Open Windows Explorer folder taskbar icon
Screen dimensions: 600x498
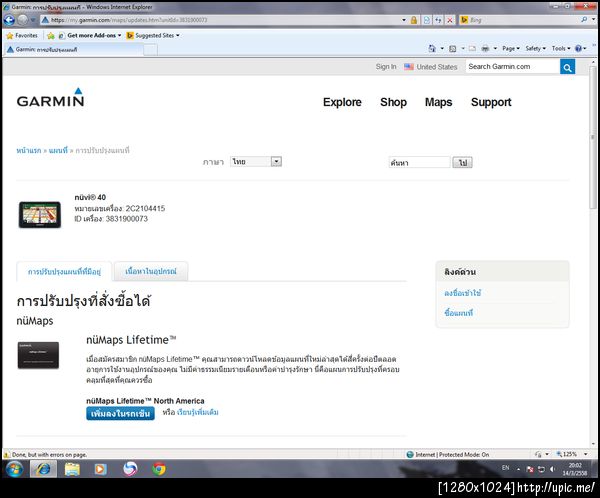click(72, 469)
